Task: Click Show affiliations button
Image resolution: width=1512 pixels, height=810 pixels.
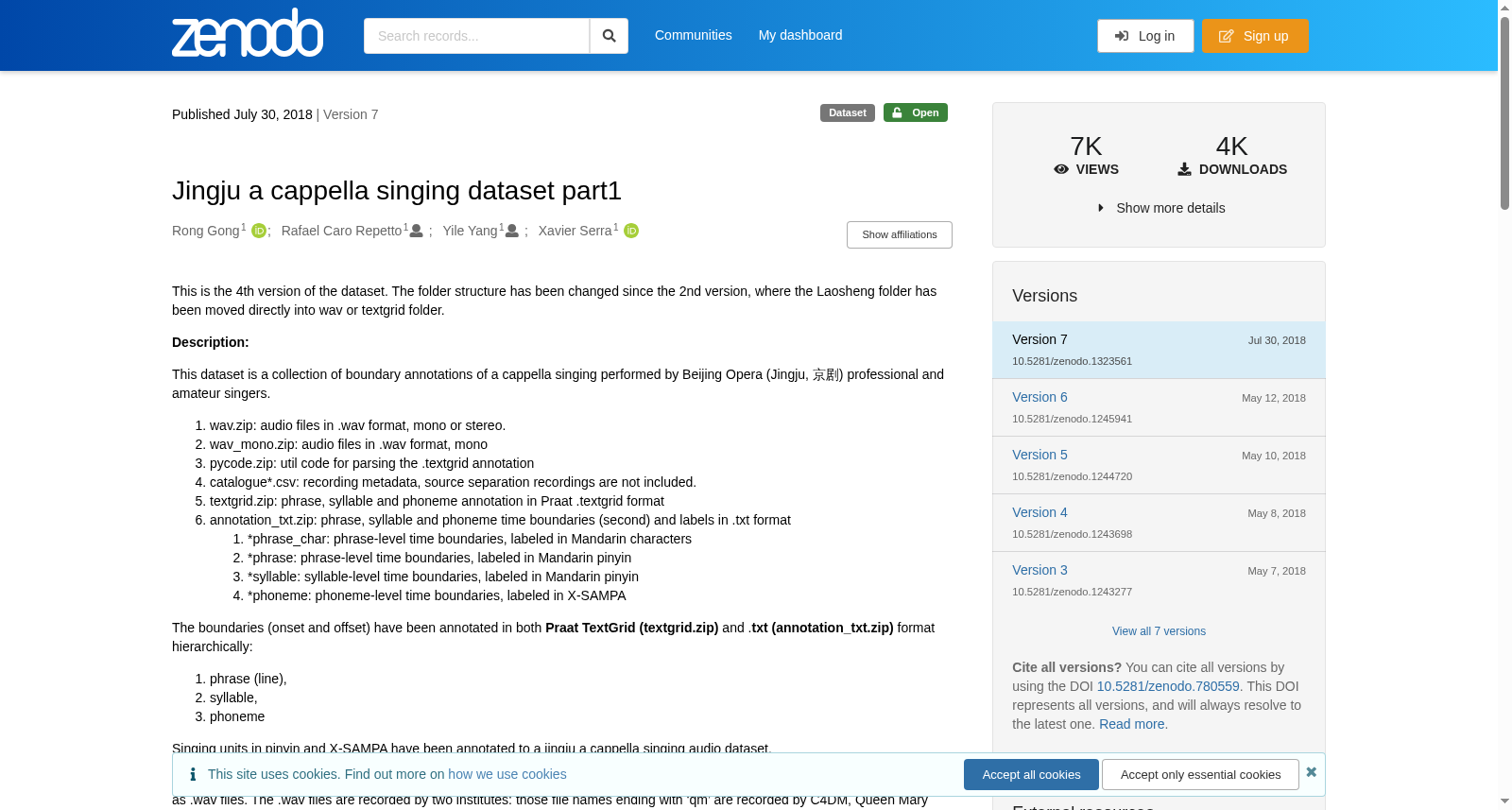Action: point(900,234)
